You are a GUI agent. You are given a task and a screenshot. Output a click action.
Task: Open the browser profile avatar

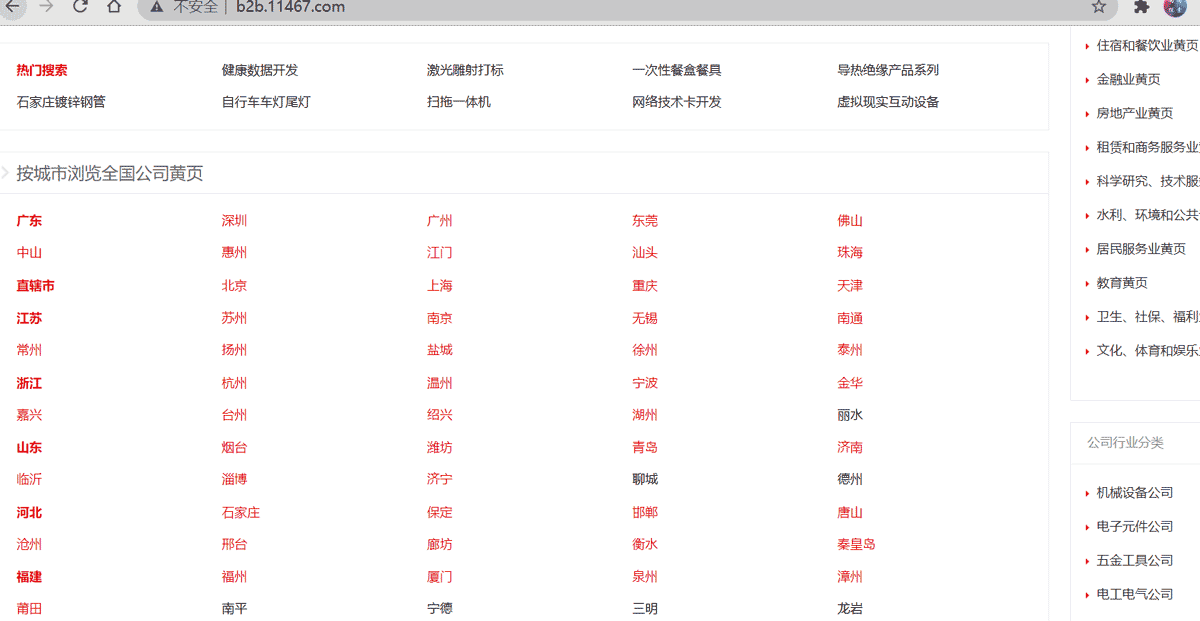1175,8
